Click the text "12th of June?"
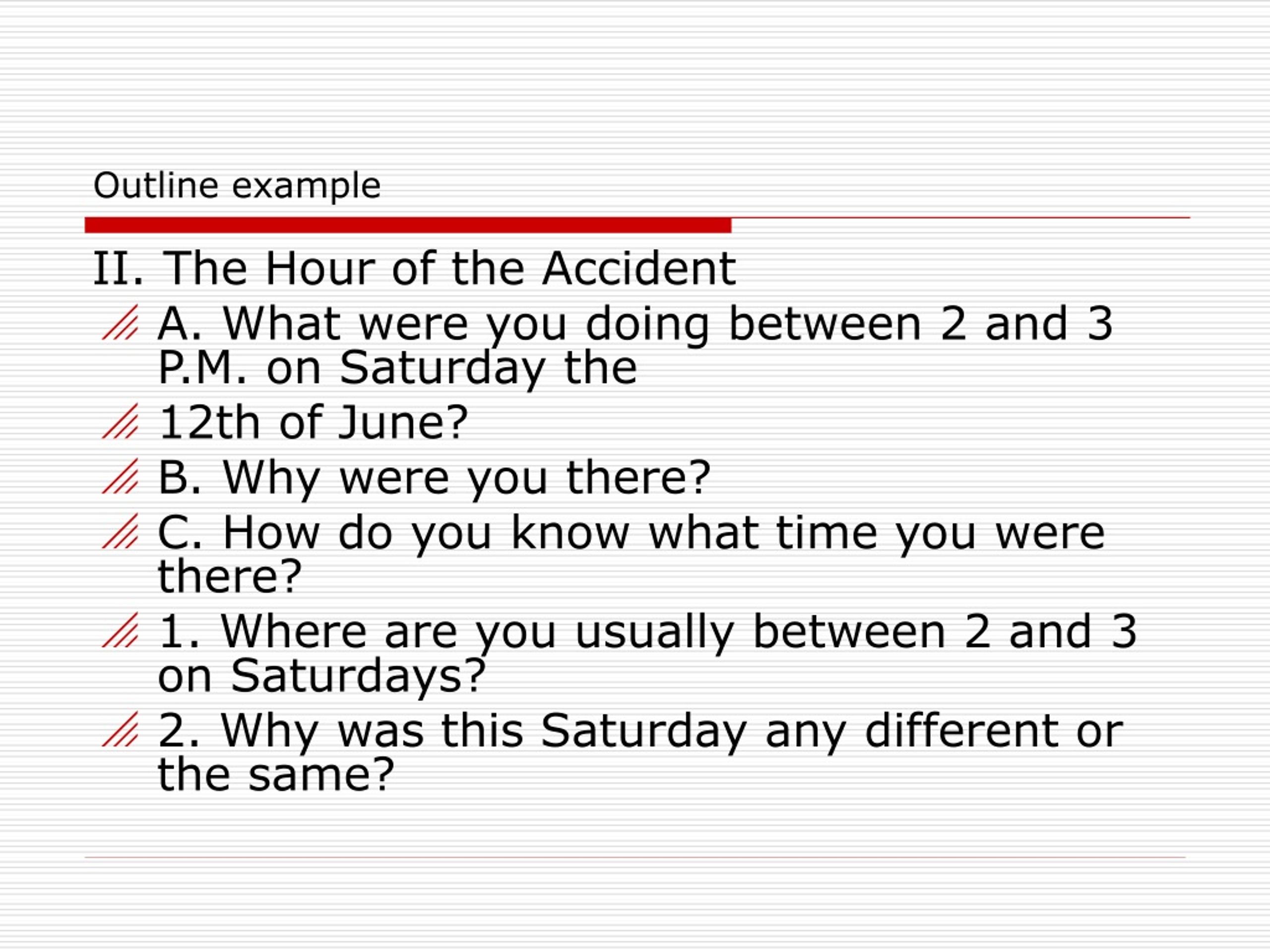 pyautogui.click(x=314, y=422)
